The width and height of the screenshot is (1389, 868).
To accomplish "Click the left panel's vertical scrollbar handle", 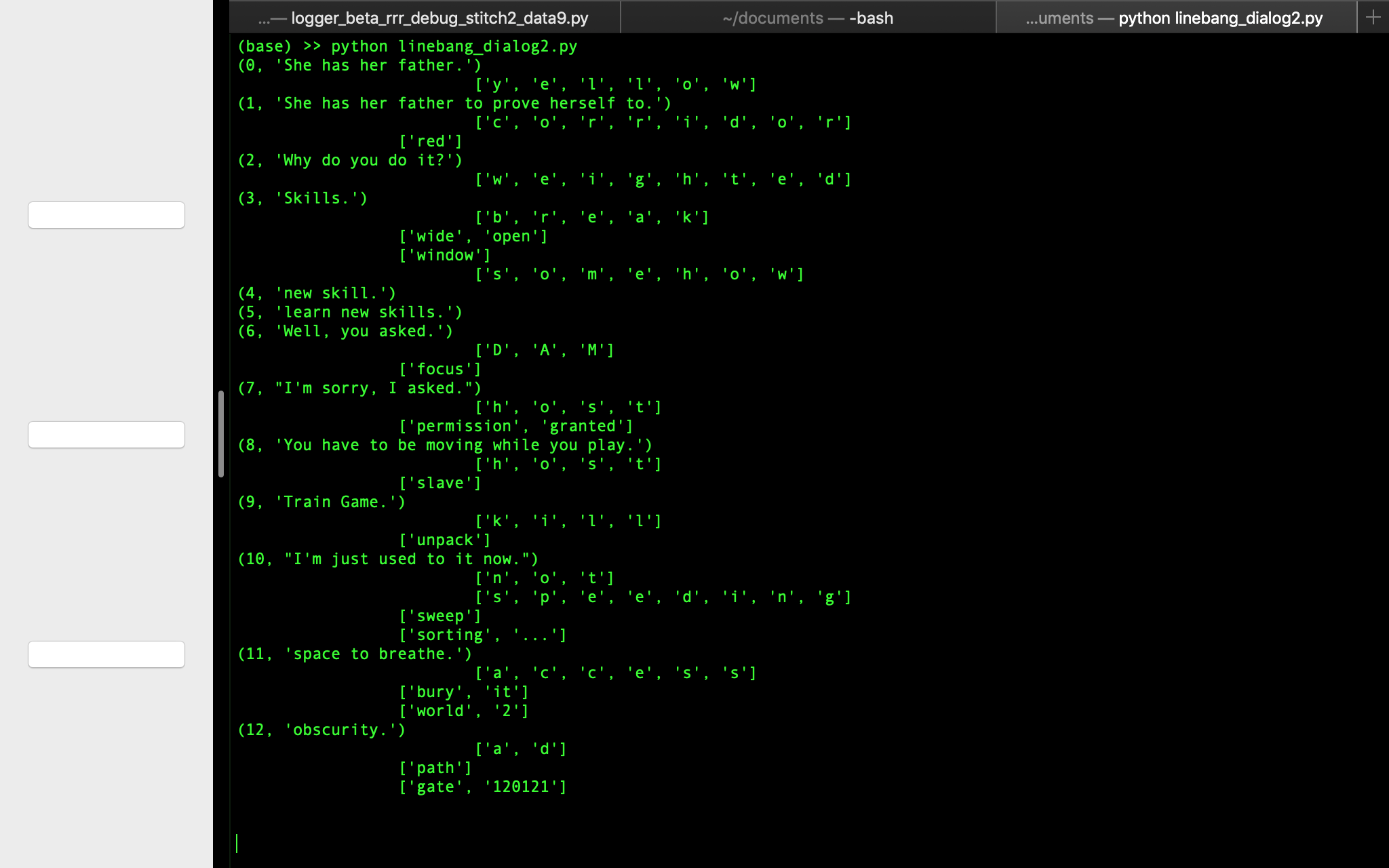I will pyautogui.click(x=221, y=434).
